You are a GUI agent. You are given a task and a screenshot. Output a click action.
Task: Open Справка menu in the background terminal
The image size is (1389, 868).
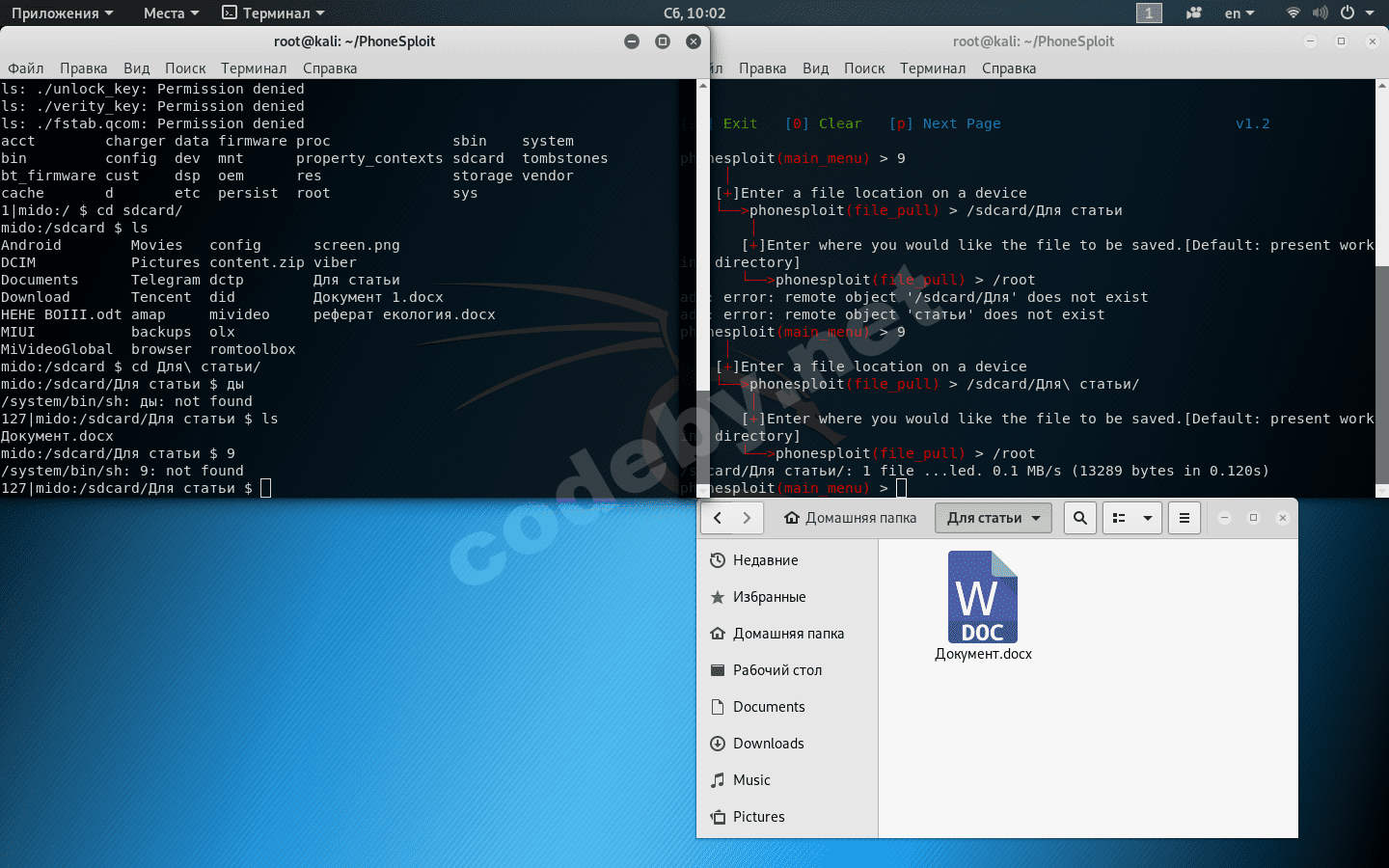(x=1009, y=68)
